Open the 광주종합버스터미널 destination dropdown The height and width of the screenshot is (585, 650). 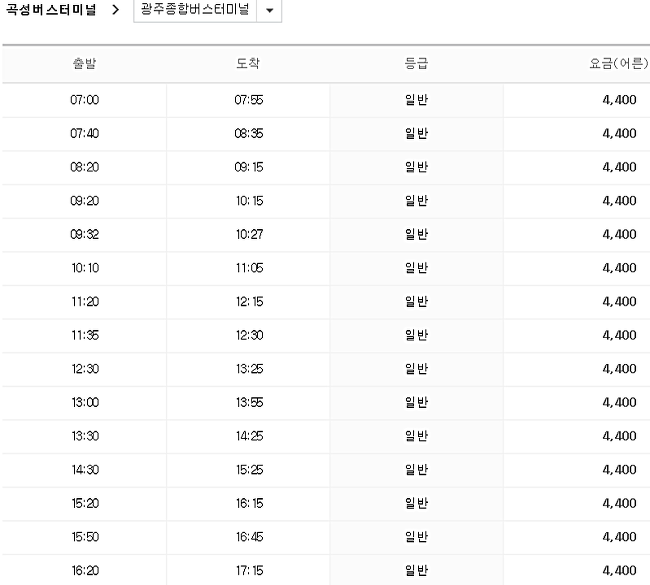pos(207,10)
